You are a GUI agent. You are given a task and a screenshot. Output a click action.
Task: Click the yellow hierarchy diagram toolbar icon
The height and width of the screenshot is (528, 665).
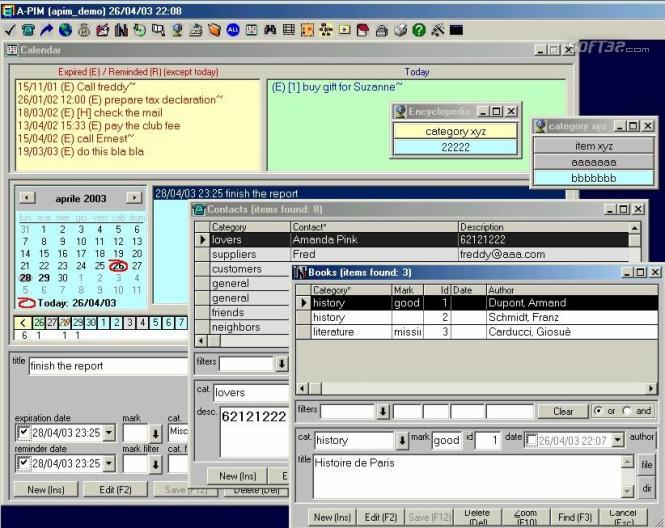point(326,30)
